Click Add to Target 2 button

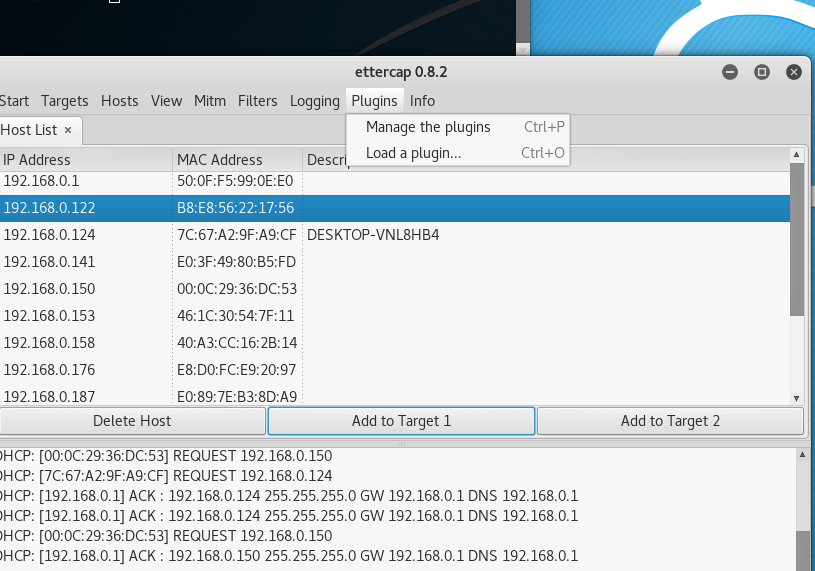pyautogui.click(x=670, y=421)
